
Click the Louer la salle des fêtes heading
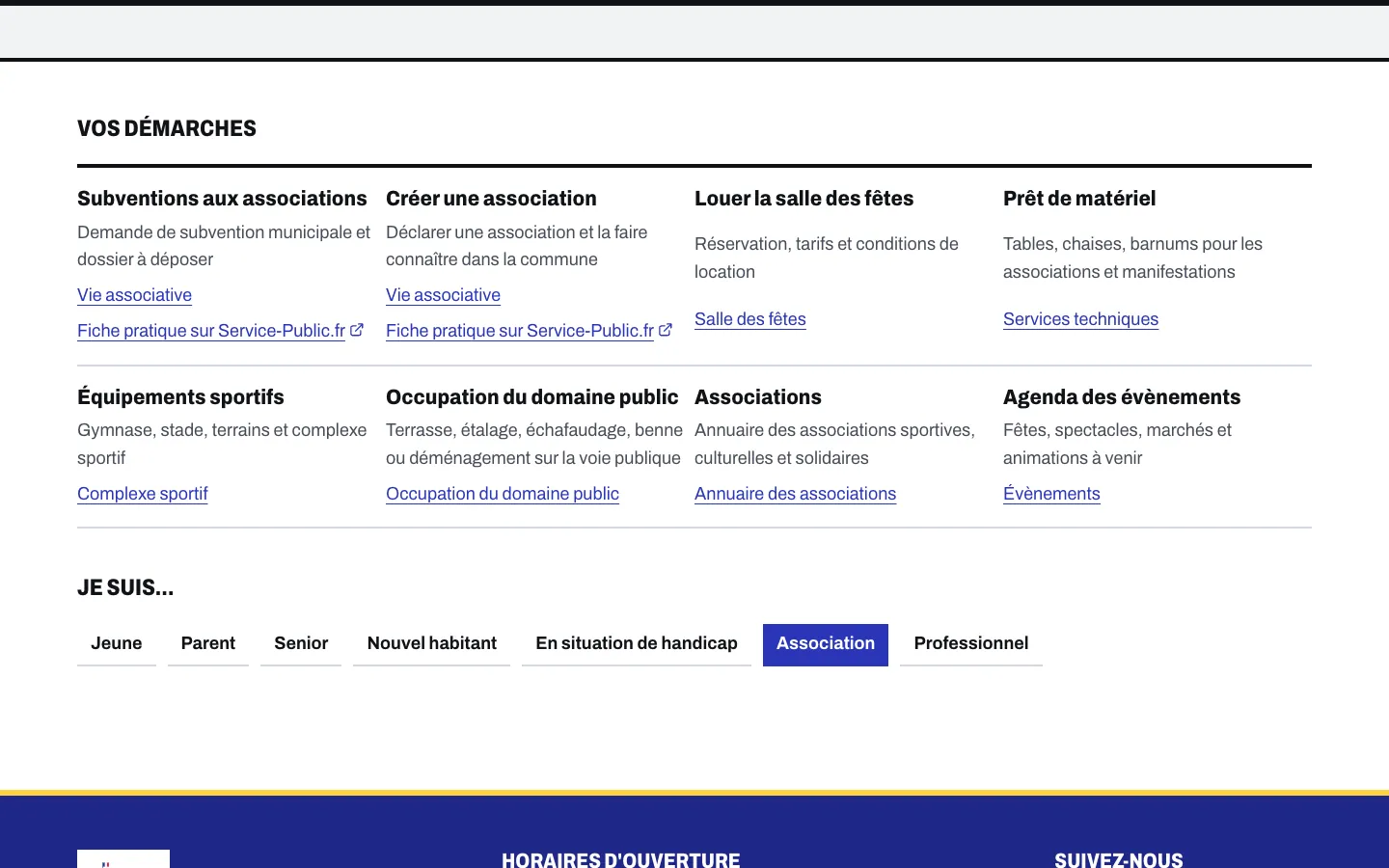(x=803, y=199)
